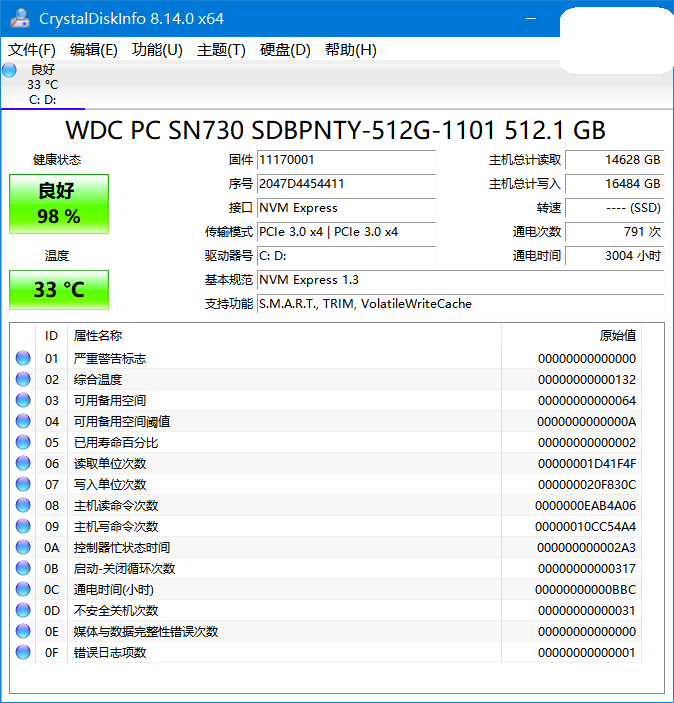Click status orb for 03 可用备用空间
The image size is (674, 703).
(x=23, y=400)
